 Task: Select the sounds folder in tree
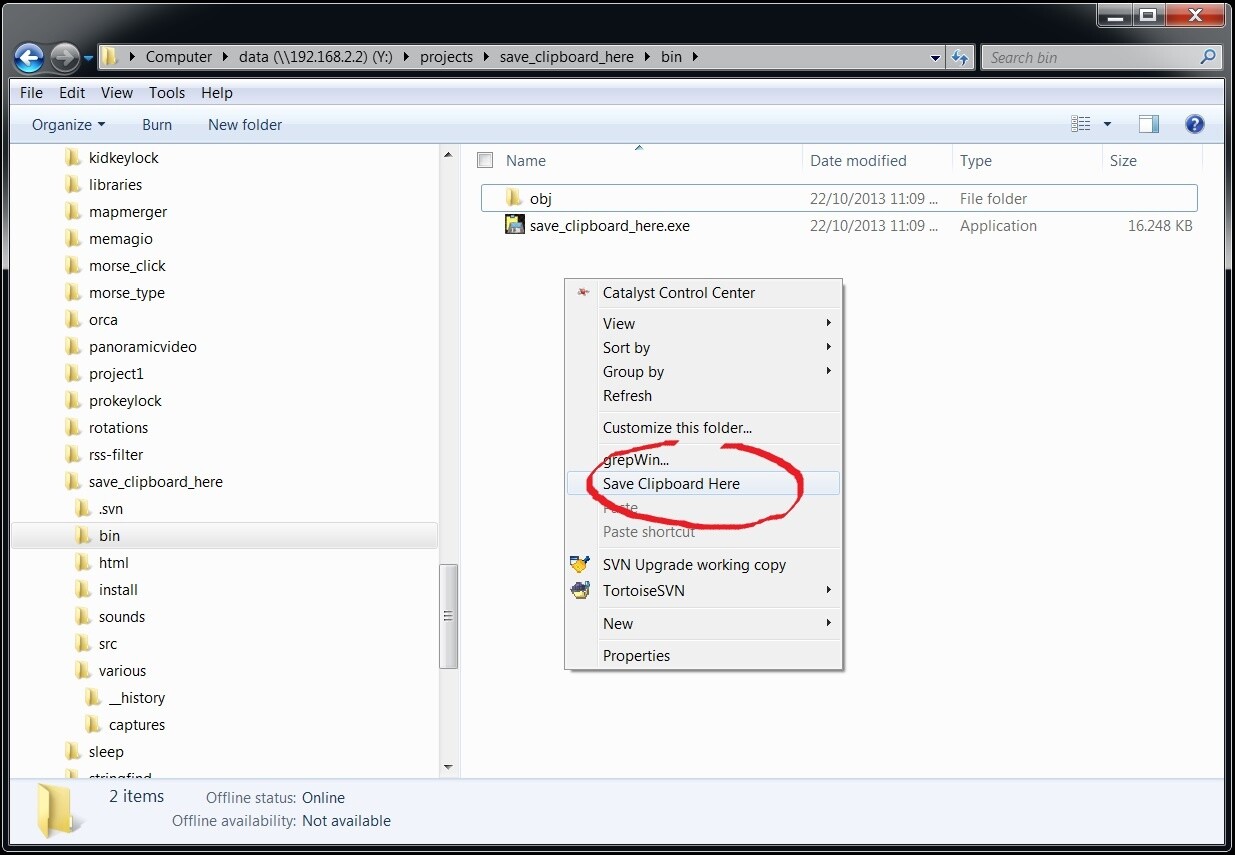121,616
